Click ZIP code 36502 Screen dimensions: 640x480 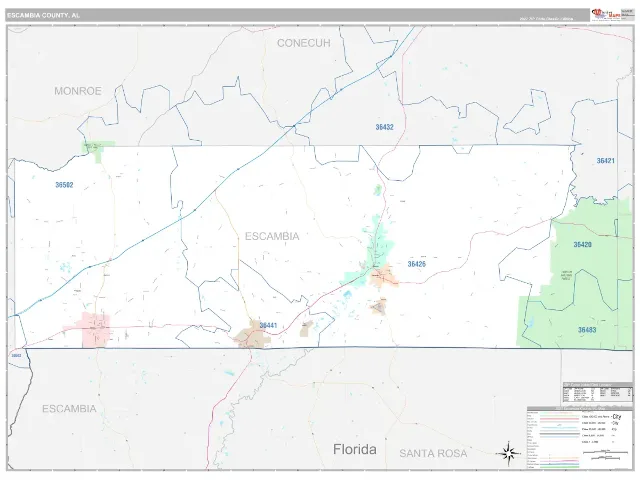click(64, 185)
